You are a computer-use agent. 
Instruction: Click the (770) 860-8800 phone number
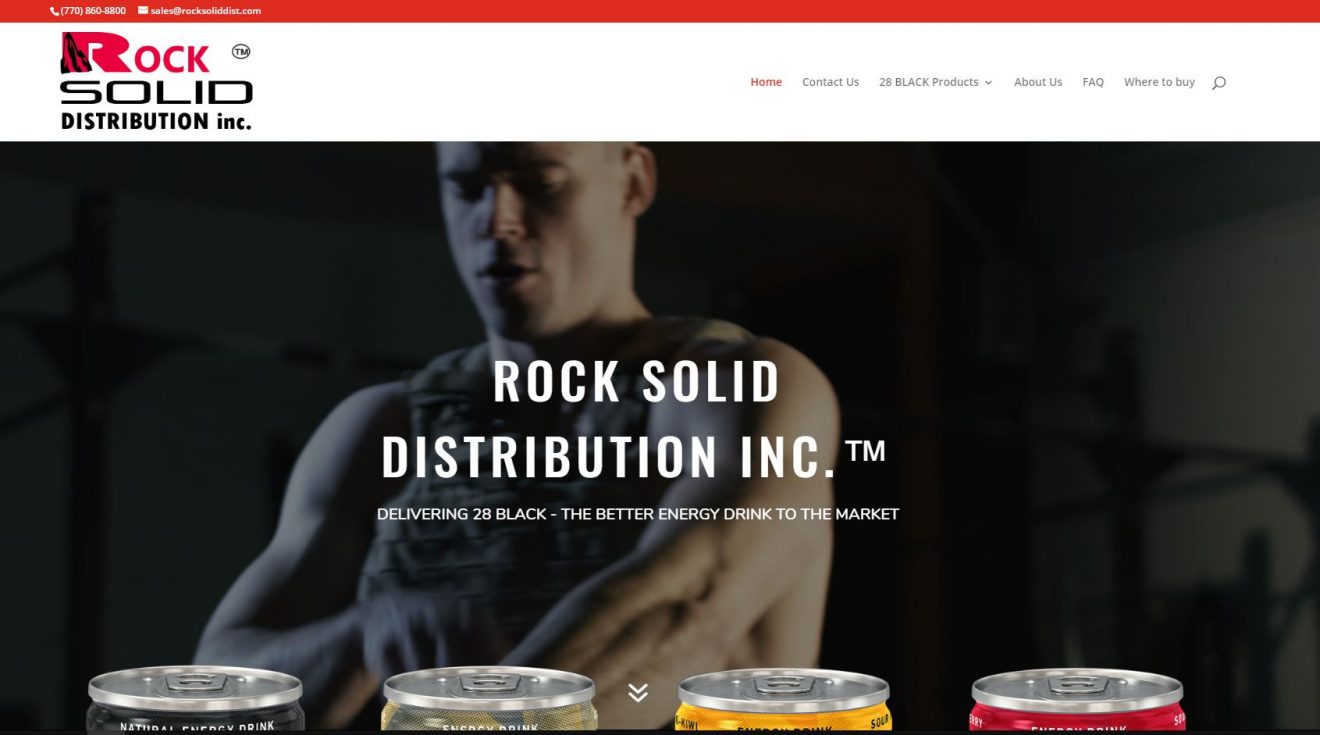[x=93, y=11]
